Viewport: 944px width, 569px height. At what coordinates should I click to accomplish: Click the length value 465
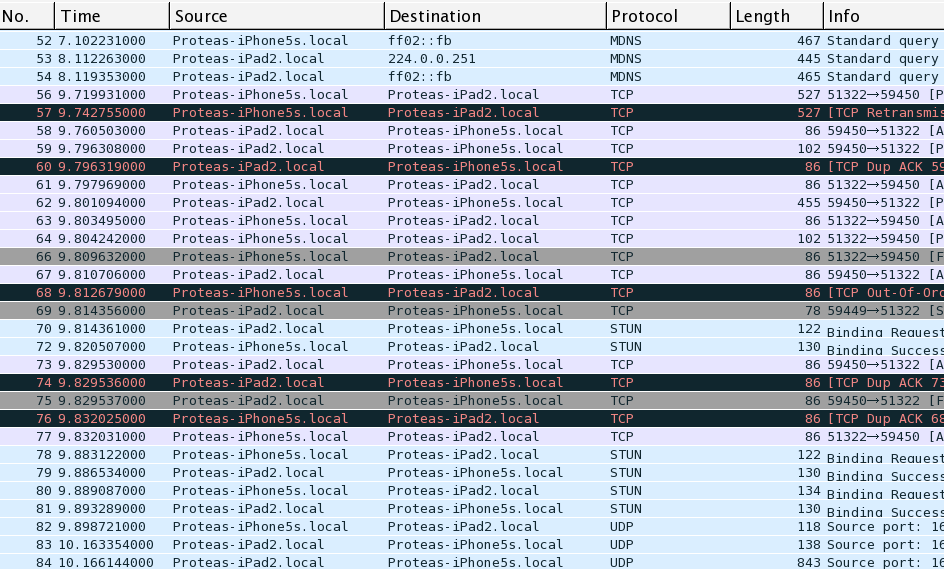[809, 76]
